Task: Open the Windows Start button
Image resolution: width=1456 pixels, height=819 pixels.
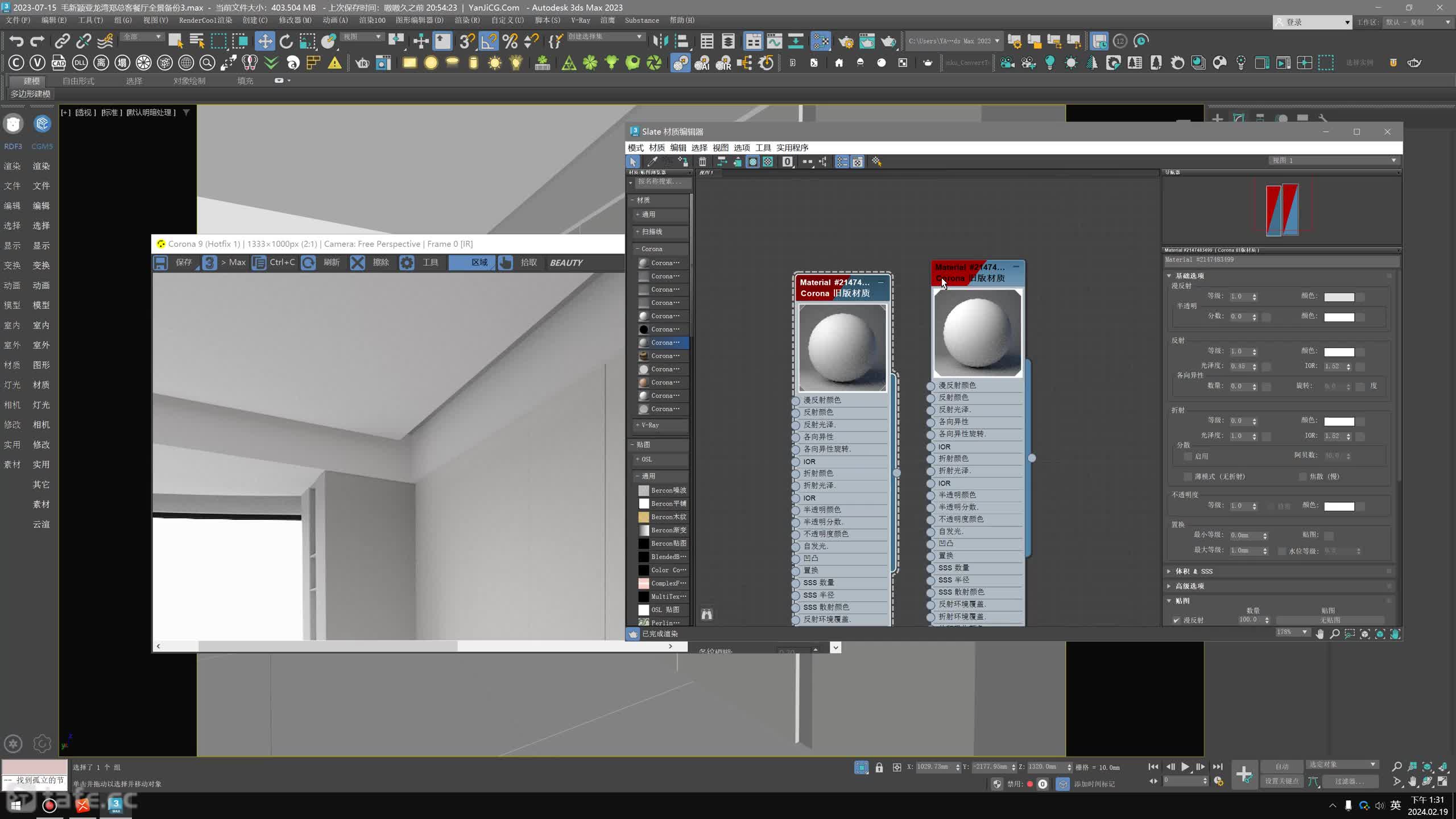Action: [15, 805]
